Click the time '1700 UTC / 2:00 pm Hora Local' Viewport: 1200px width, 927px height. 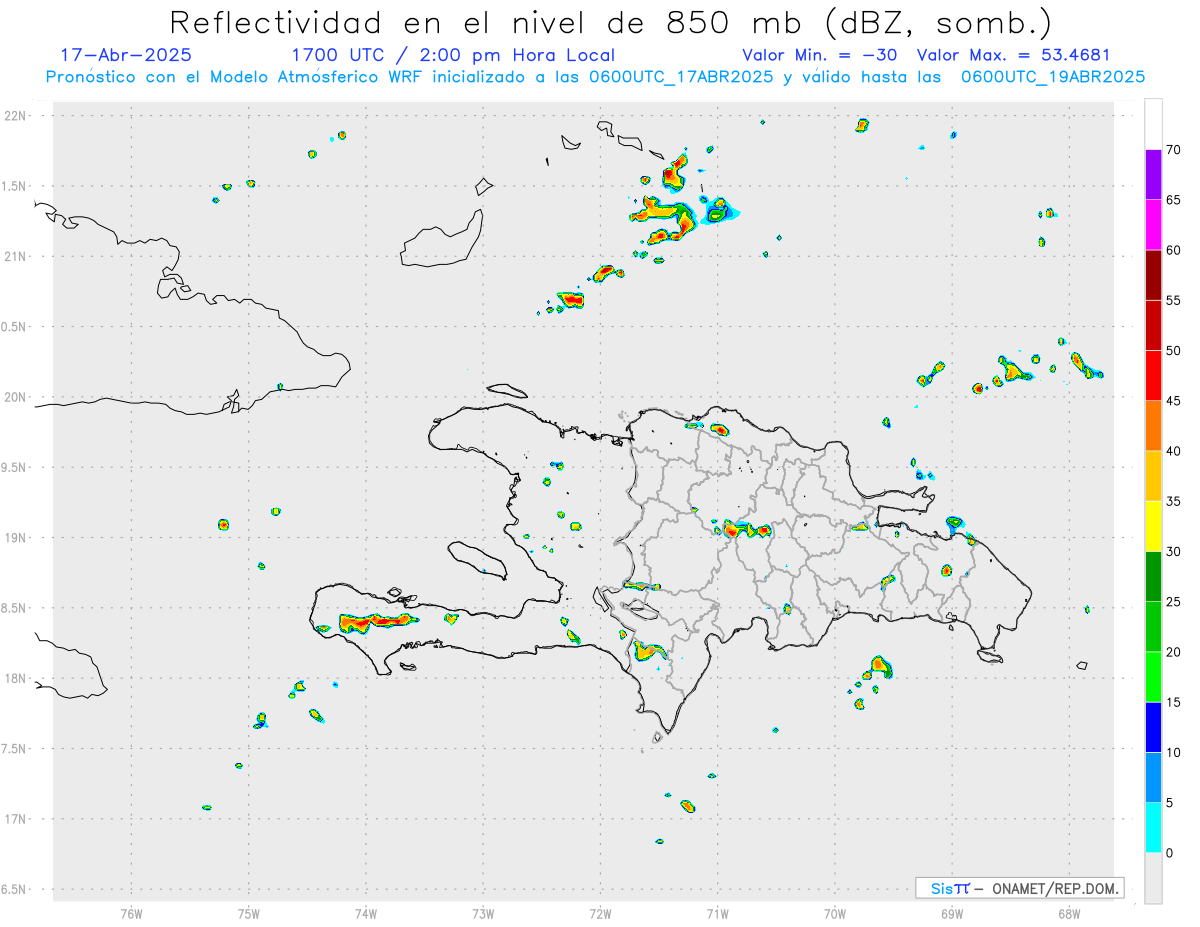coord(453,55)
